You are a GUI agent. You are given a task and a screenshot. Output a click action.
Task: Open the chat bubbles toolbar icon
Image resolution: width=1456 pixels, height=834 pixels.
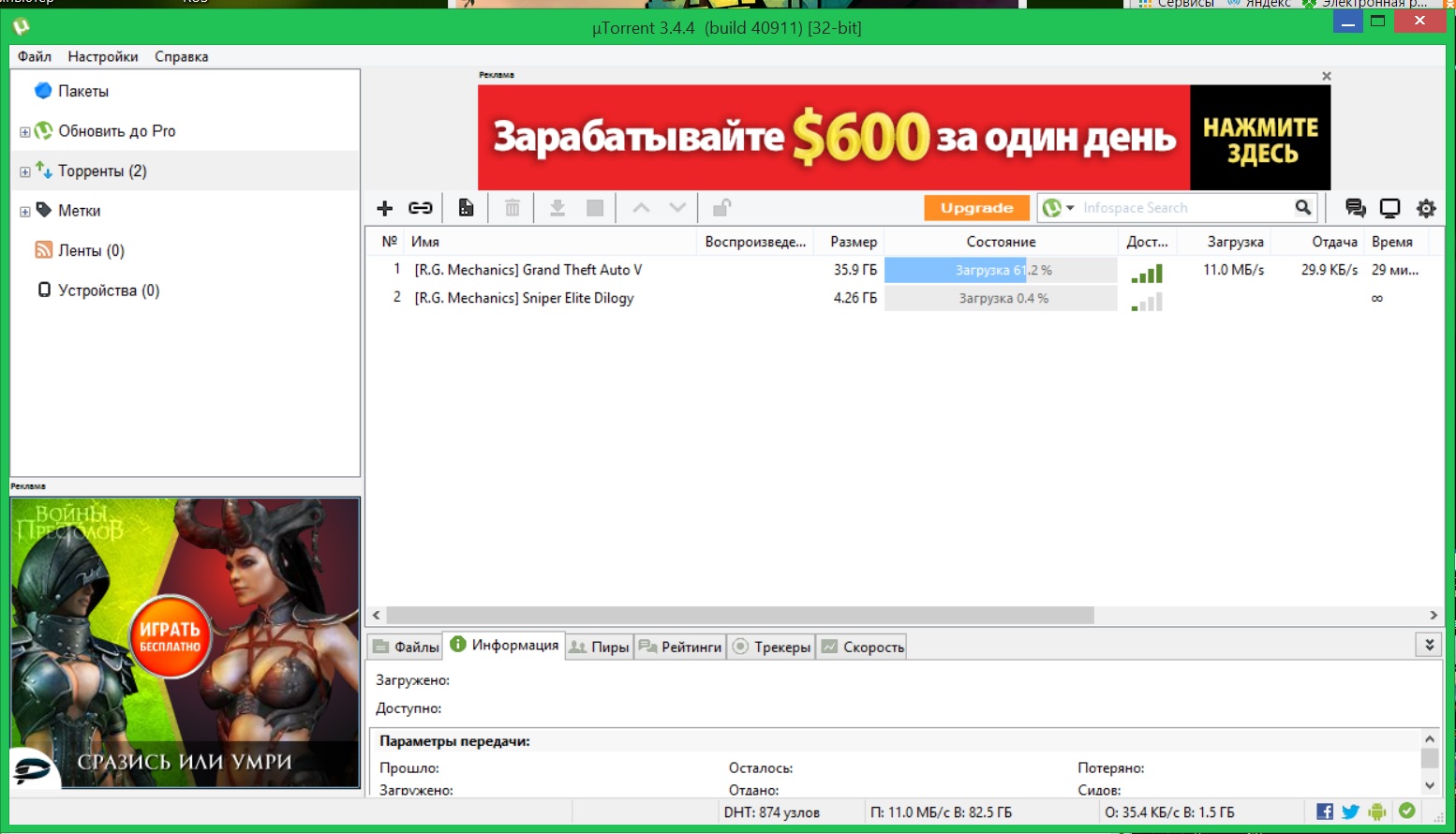(1355, 208)
